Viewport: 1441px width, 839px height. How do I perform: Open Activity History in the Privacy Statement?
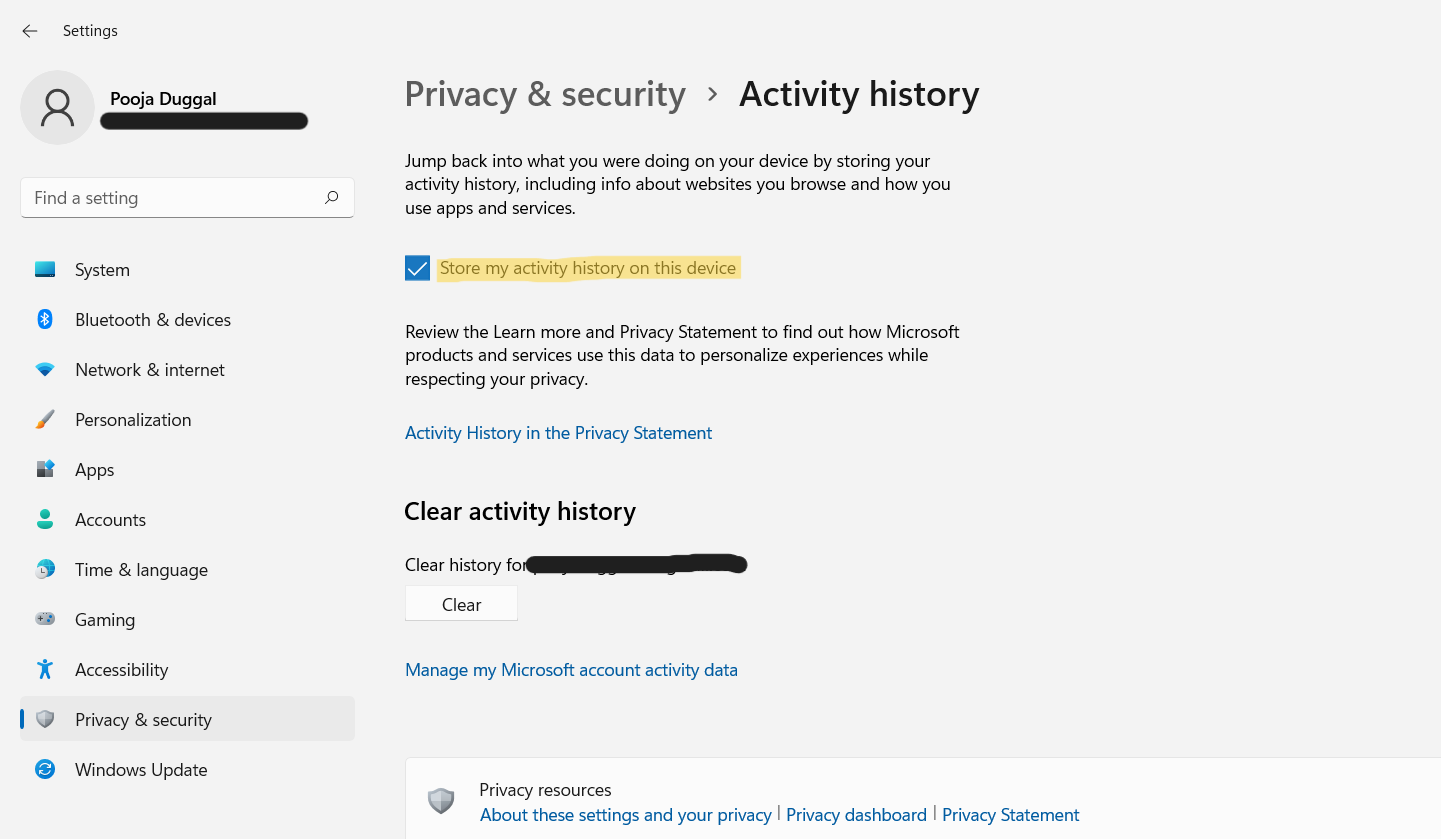click(558, 433)
